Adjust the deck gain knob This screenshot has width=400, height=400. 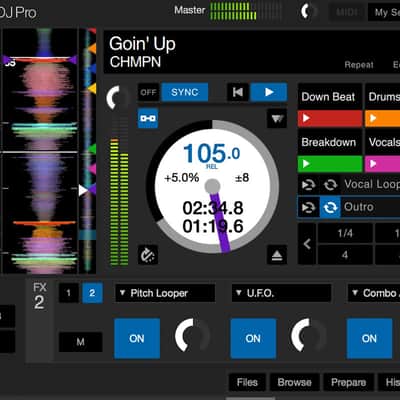click(117, 97)
